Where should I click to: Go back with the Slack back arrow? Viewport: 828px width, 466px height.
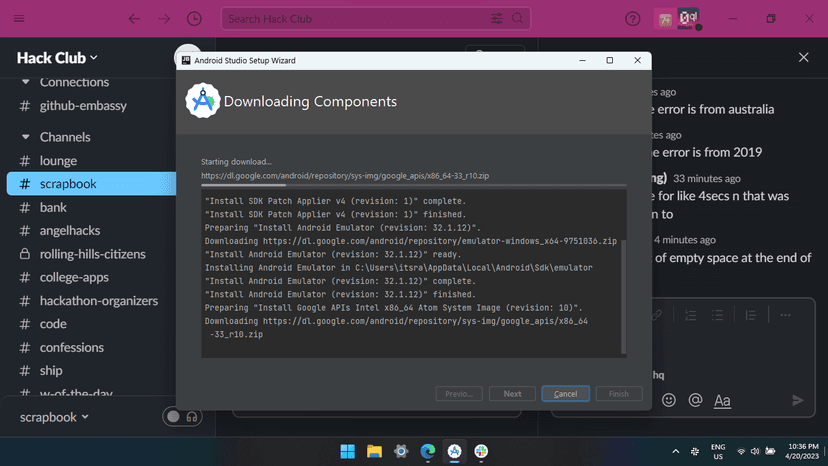[x=134, y=19]
